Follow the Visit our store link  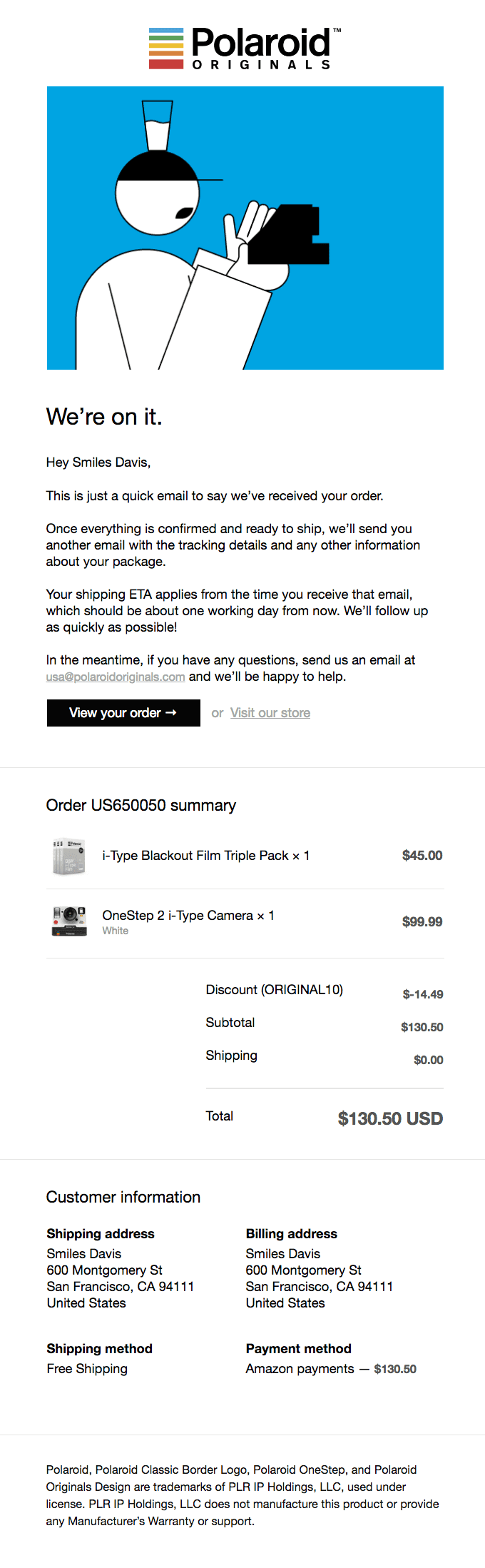[x=270, y=713]
